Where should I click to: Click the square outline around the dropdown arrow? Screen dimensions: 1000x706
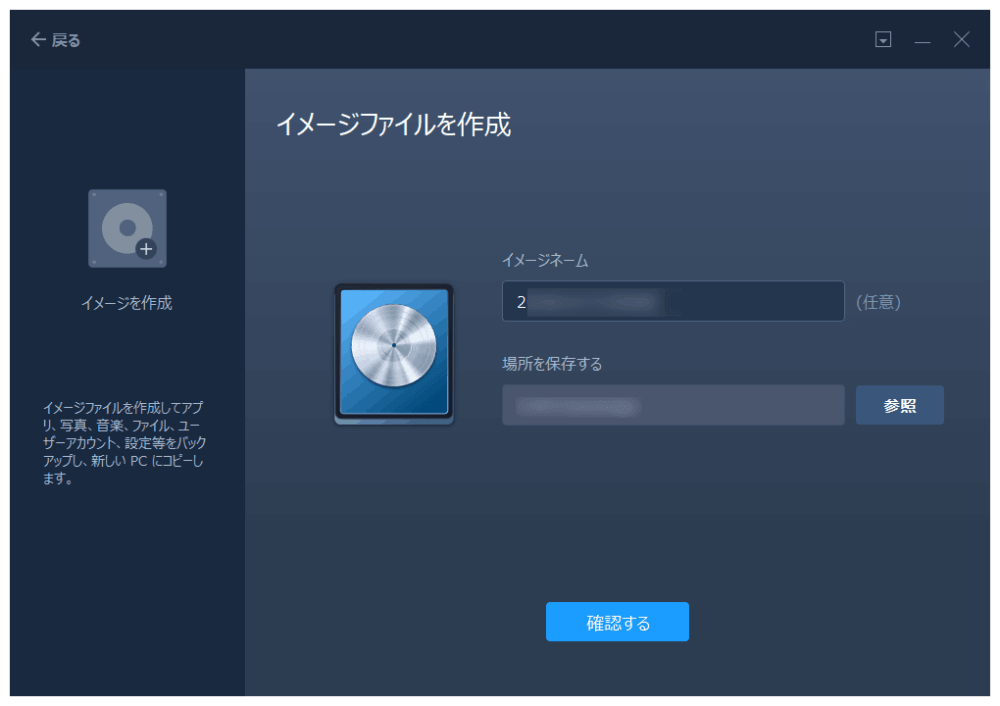pos(883,39)
